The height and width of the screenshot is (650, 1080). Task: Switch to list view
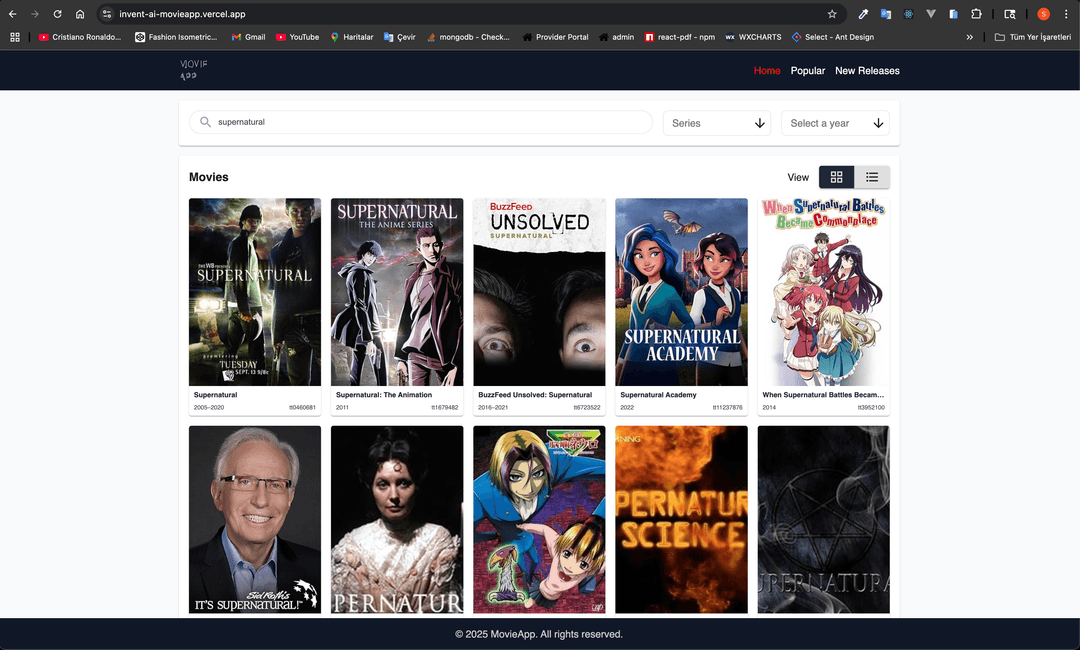(x=872, y=177)
